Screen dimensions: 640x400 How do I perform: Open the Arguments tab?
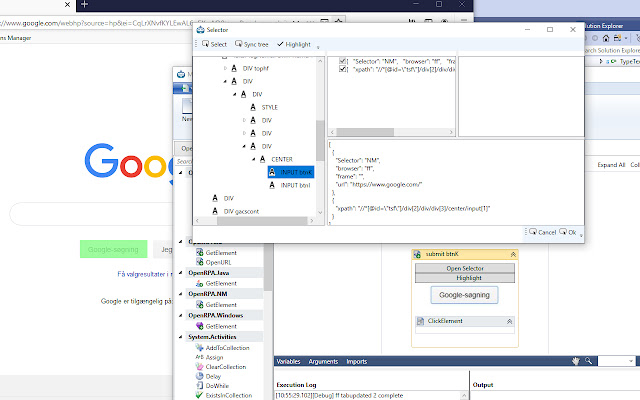(323, 361)
